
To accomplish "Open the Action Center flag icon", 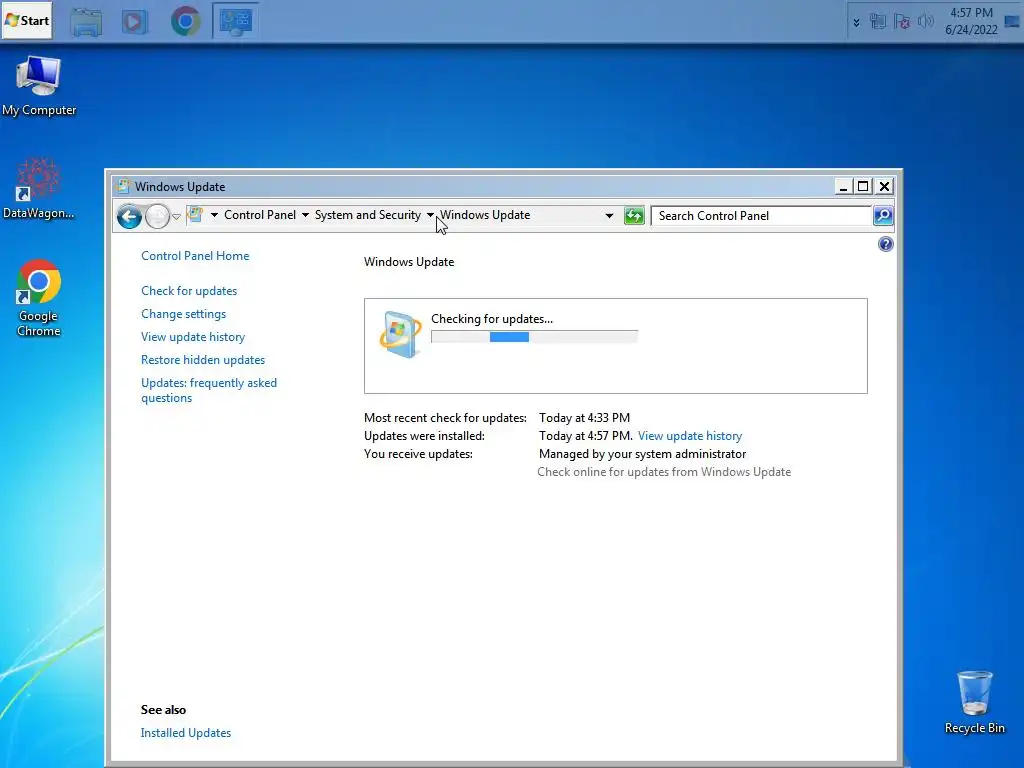I will [x=902, y=22].
